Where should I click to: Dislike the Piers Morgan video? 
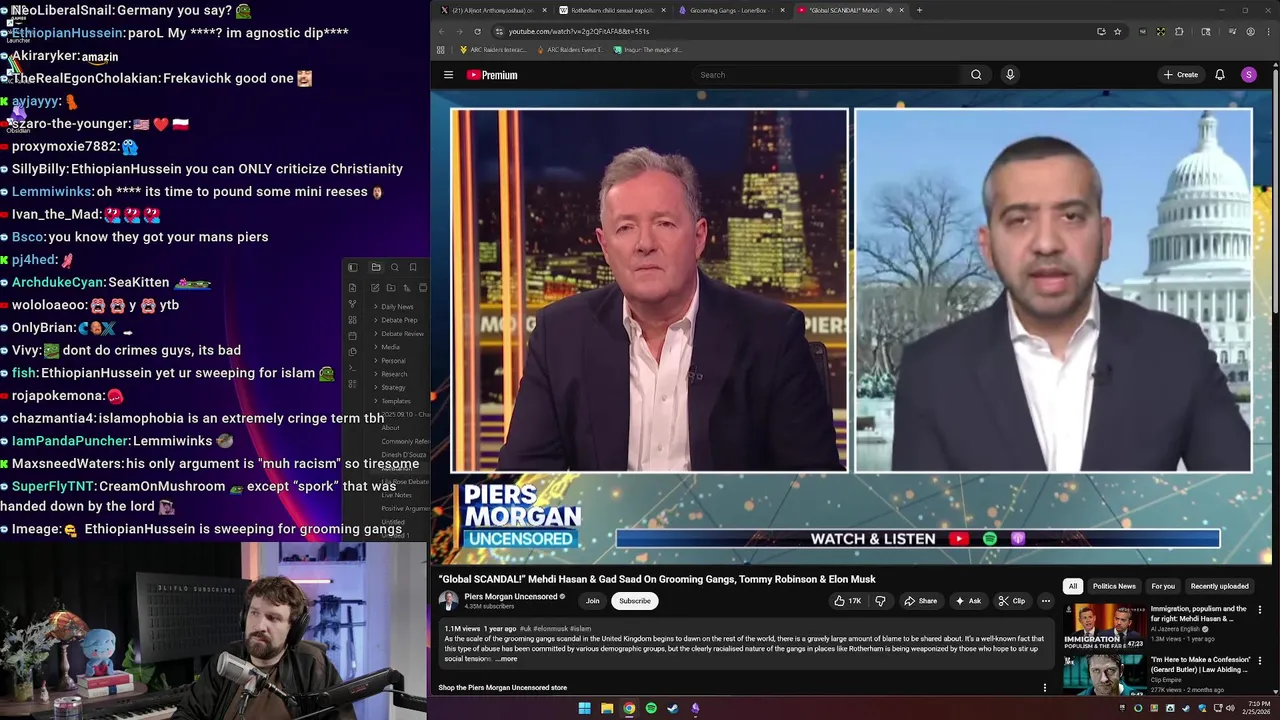coord(880,601)
